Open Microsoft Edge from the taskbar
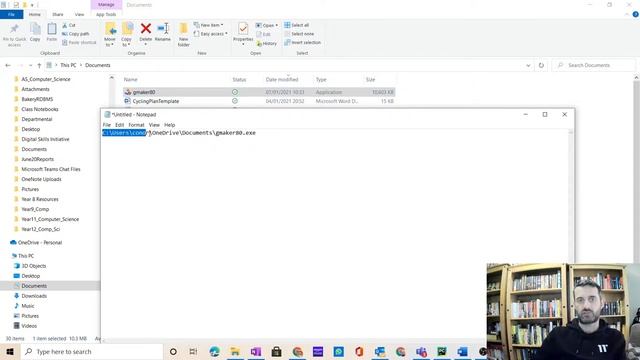 click(x=214, y=351)
